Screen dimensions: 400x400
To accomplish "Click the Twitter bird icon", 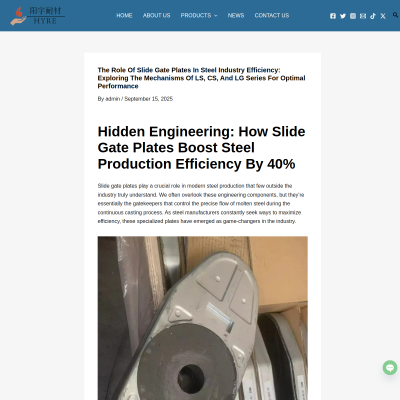I will (x=343, y=16).
